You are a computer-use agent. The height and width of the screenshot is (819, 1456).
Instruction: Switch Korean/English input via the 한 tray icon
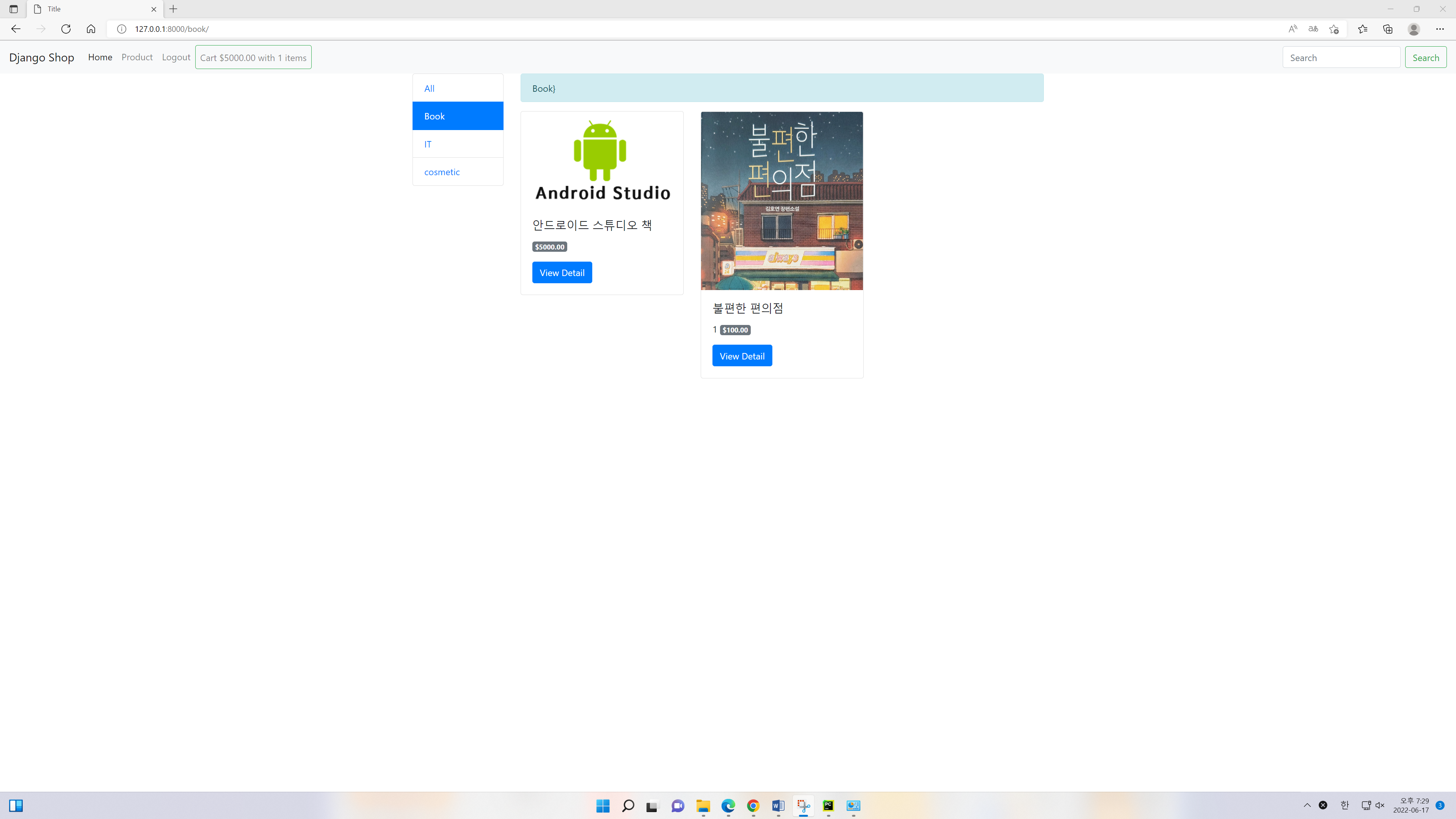click(x=1344, y=805)
